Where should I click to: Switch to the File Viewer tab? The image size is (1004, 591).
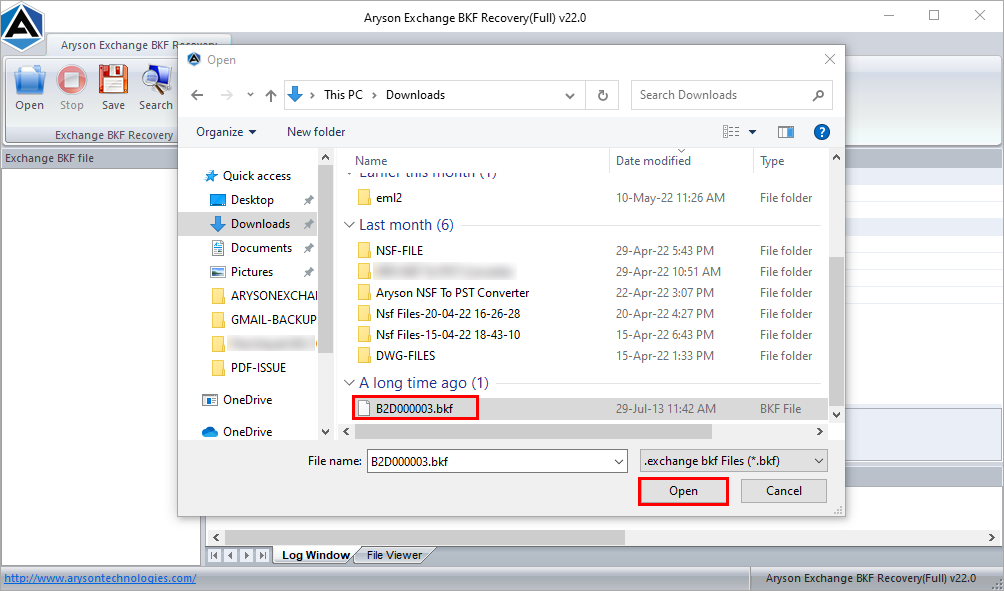pyautogui.click(x=394, y=555)
